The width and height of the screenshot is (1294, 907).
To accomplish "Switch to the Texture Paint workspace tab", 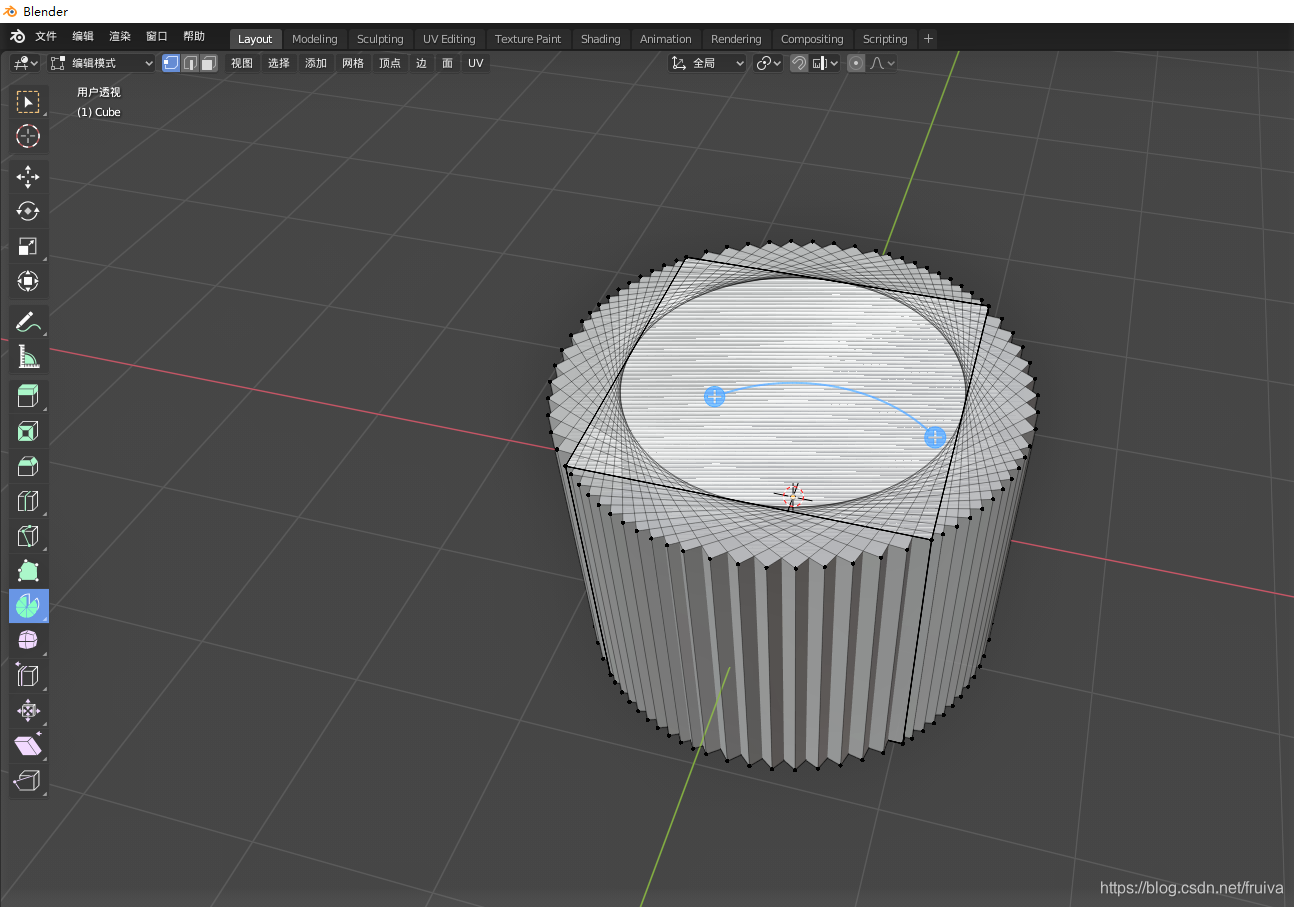I will click(x=528, y=39).
